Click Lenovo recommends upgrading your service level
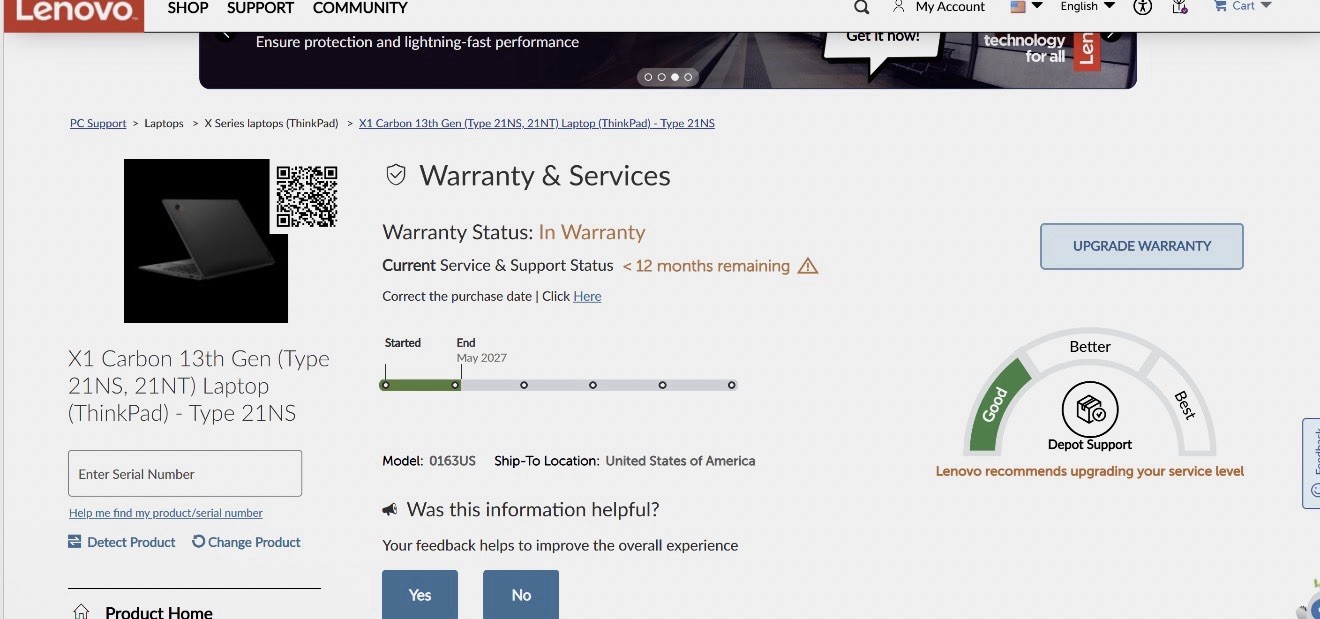This screenshot has height=619, width=1320. pos(1090,471)
